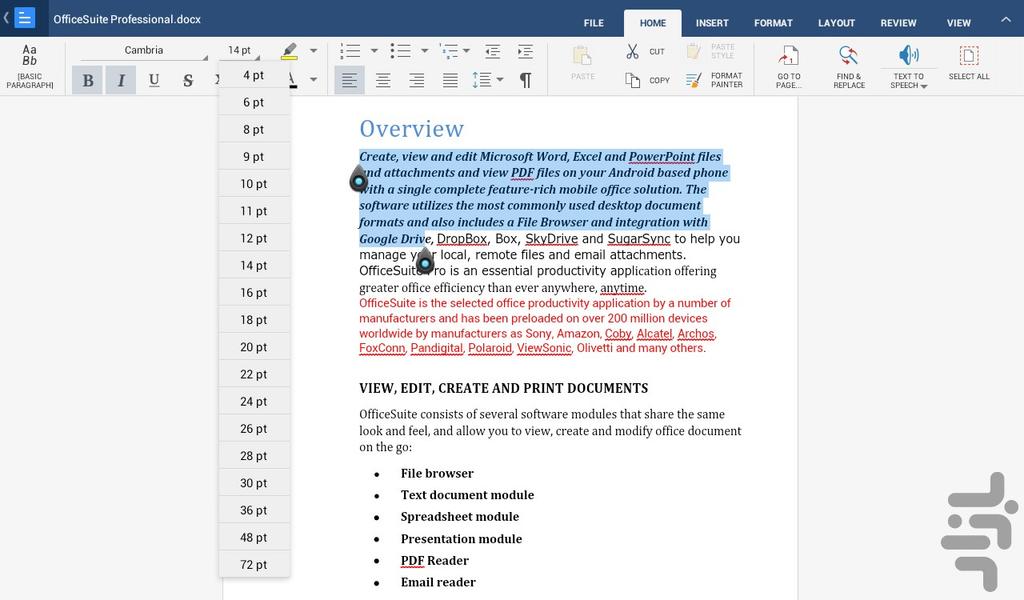
Task: Launch Find & Replace
Action: pos(848,67)
